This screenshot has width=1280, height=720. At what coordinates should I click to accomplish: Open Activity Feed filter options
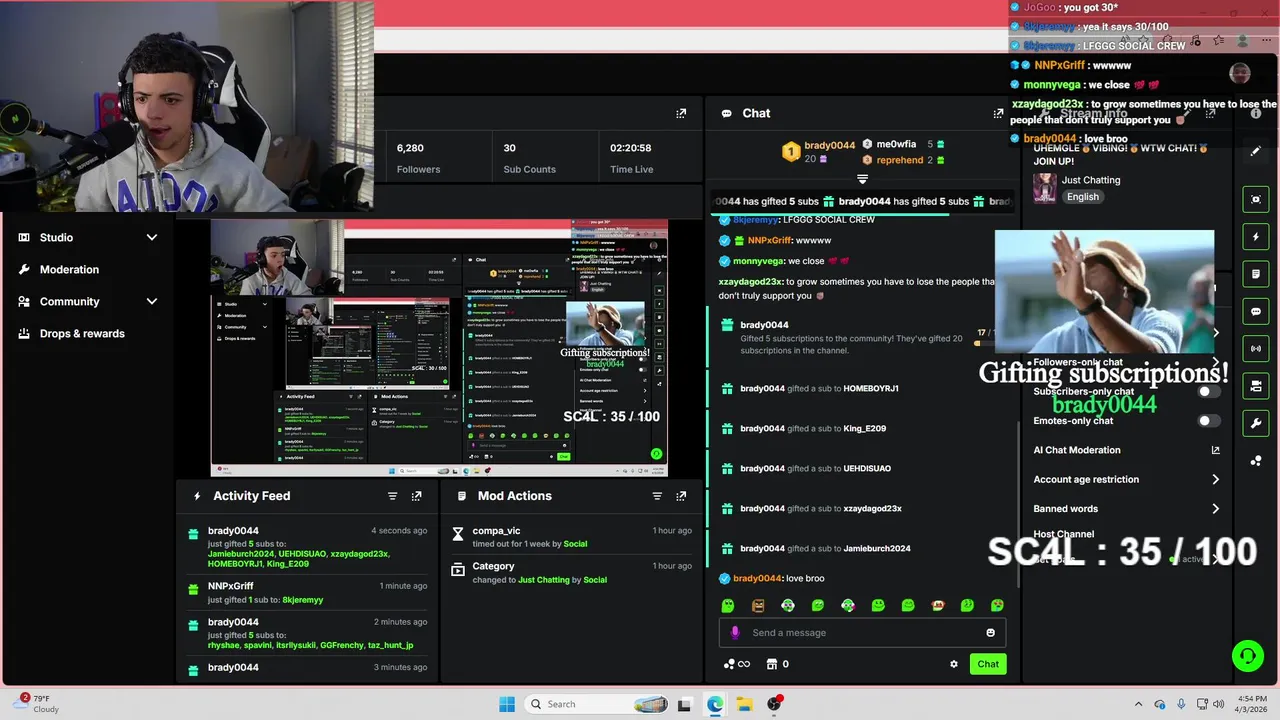tap(392, 496)
